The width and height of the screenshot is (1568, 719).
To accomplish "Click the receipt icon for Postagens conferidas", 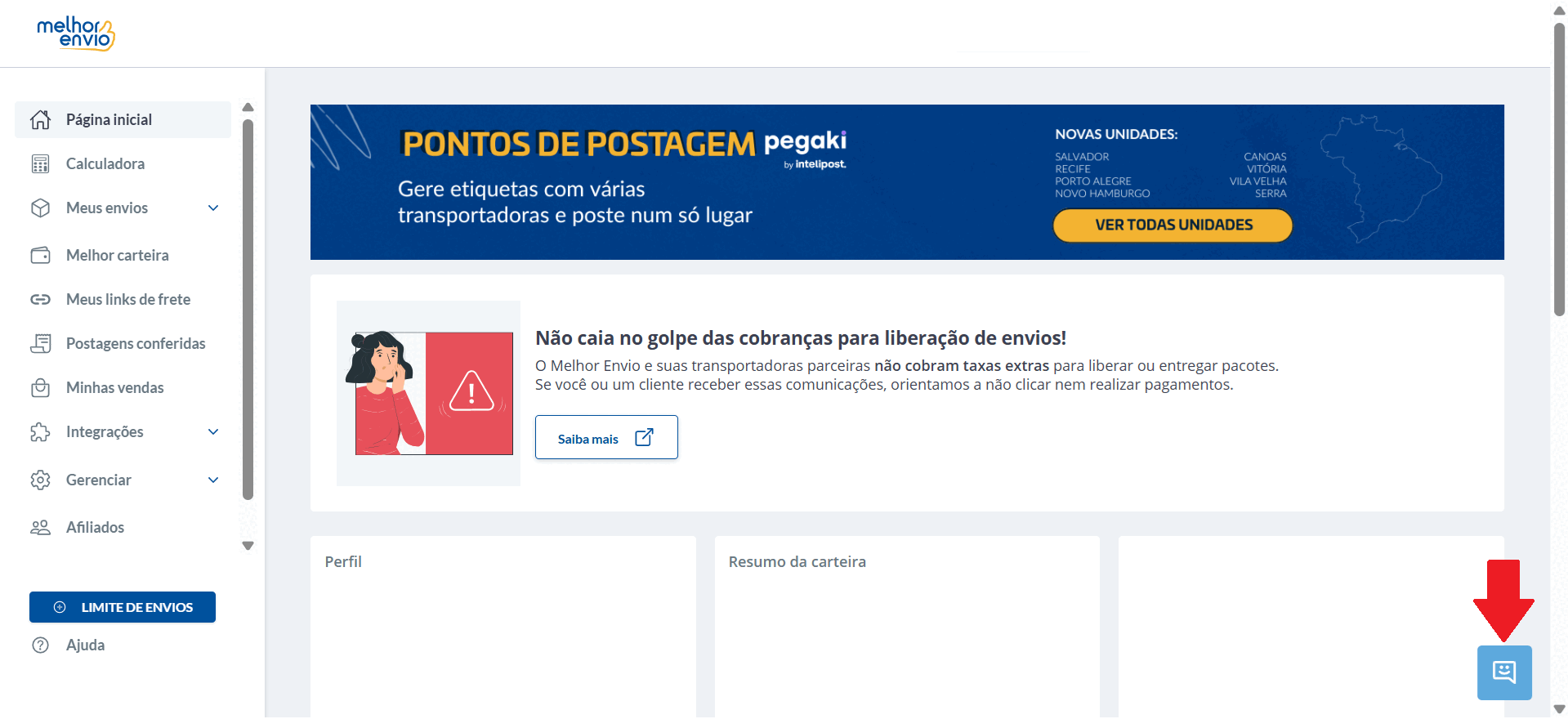I will (40, 344).
